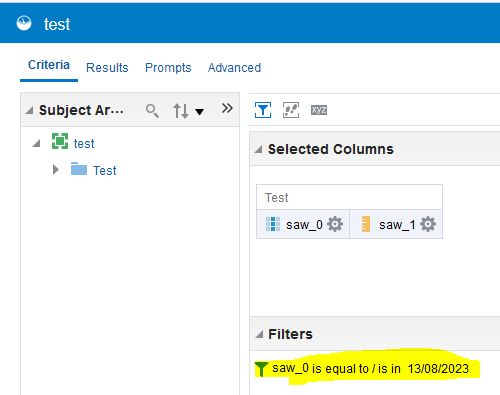Collapse the Selected Columns section
500x395 pixels.
coord(258,150)
